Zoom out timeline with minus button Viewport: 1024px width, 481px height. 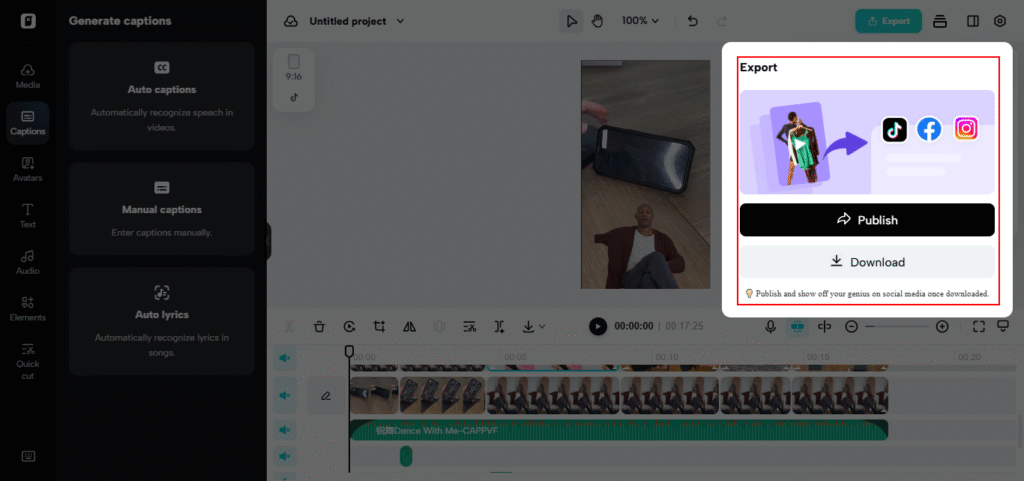(x=851, y=326)
